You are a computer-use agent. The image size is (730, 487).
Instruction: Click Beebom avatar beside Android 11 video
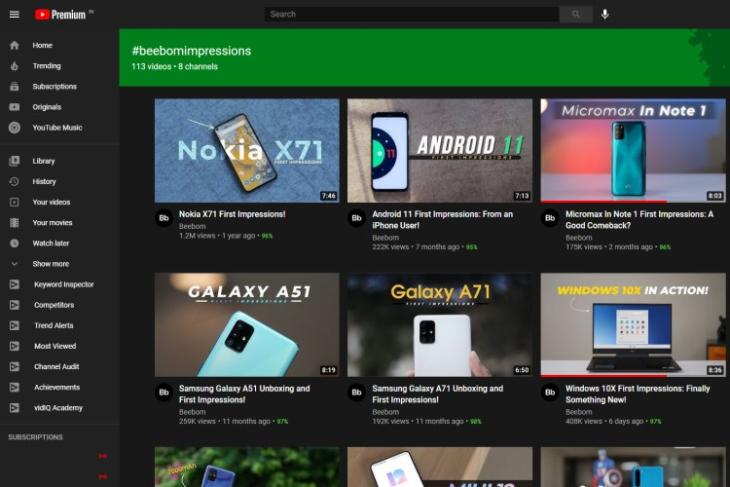pos(357,218)
